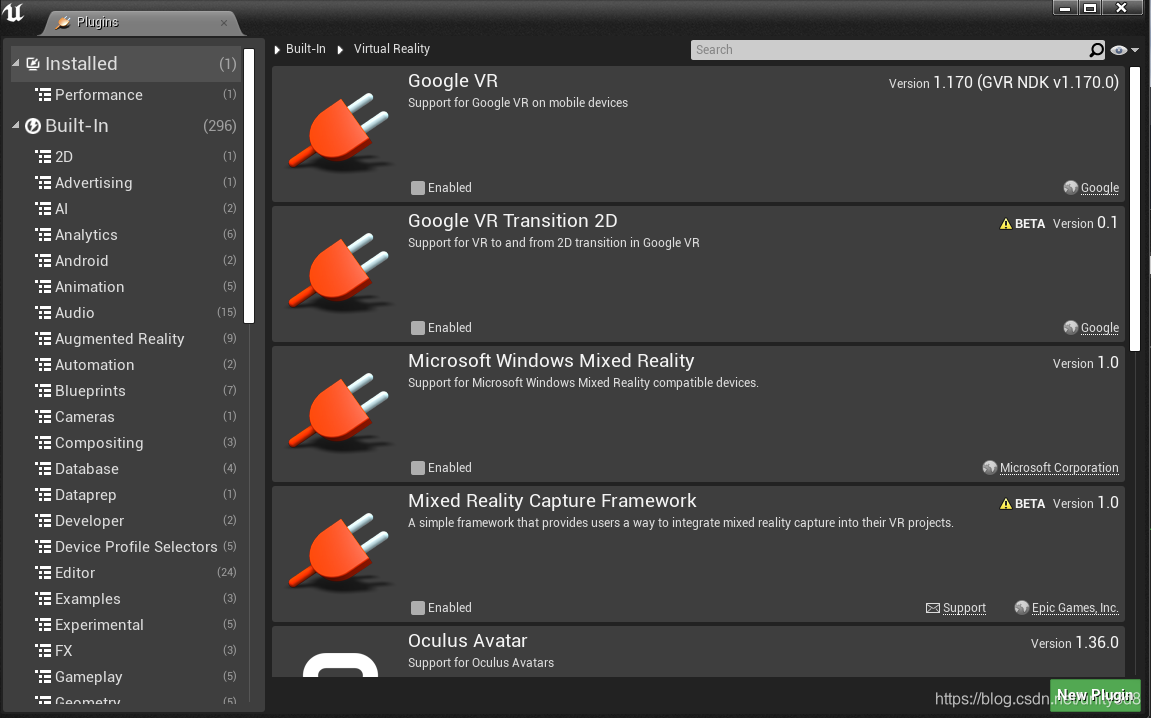The width and height of the screenshot is (1151, 718).
Task: Click the Virtual Reality breadcrumb
Action: click(391, 49)
